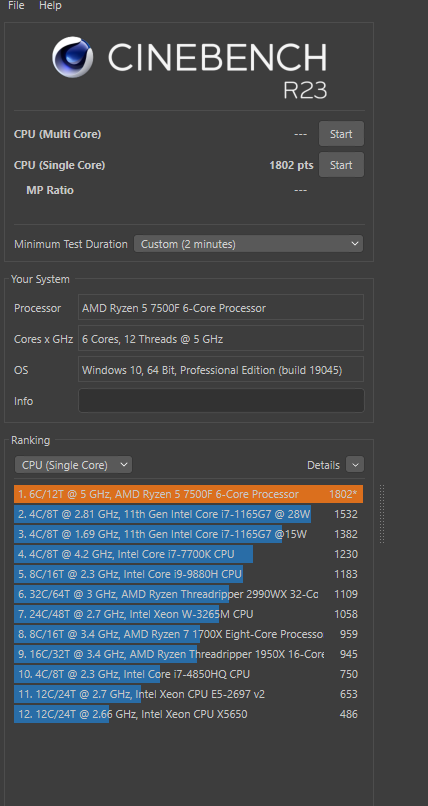
Task: Select ranking row 7 Xeon W-3265M
Action: click(189, 614)
